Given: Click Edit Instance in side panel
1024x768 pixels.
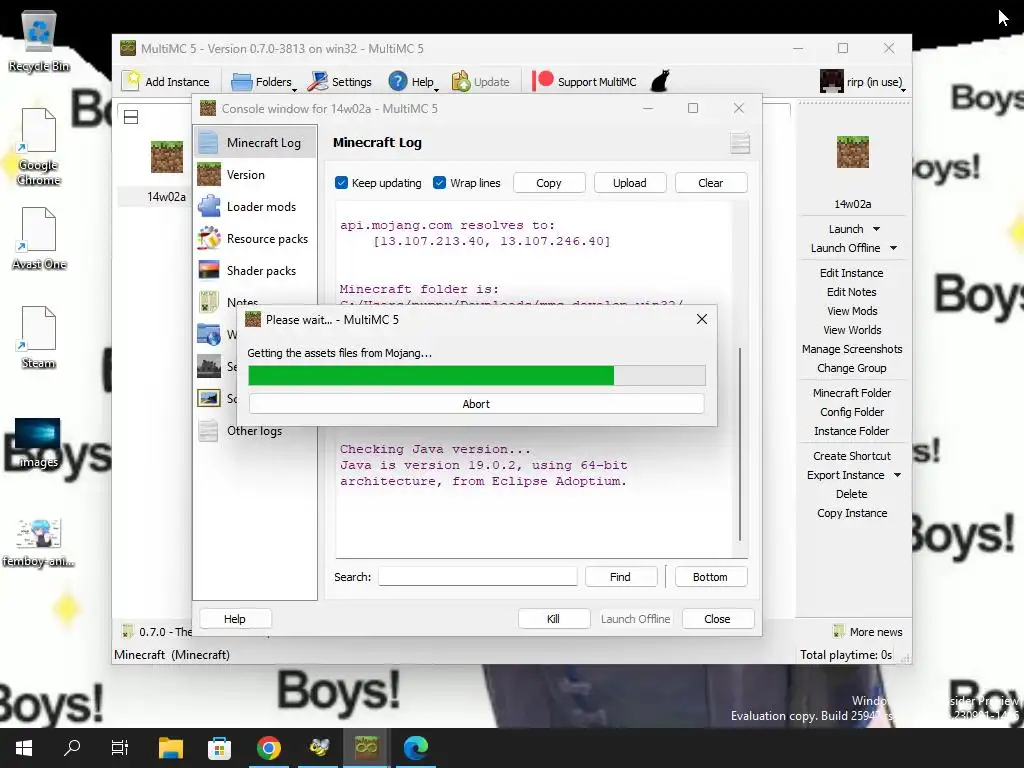Looking at the screenshot, I should [852, 273].
